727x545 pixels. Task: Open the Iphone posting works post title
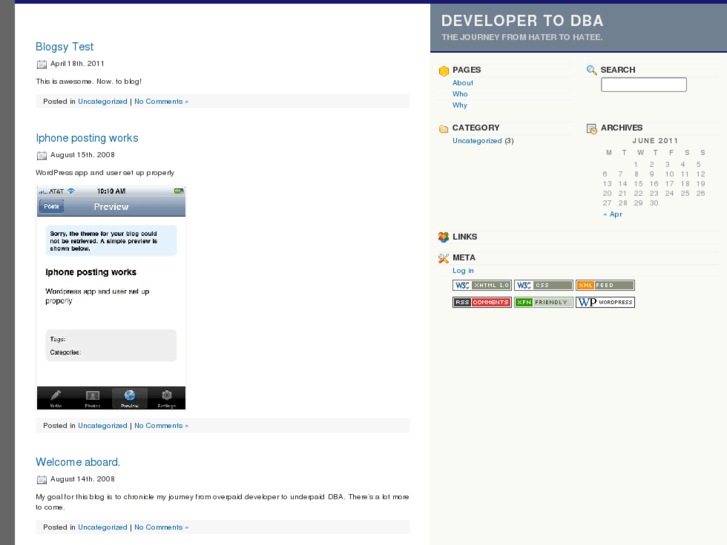point(87,138)
